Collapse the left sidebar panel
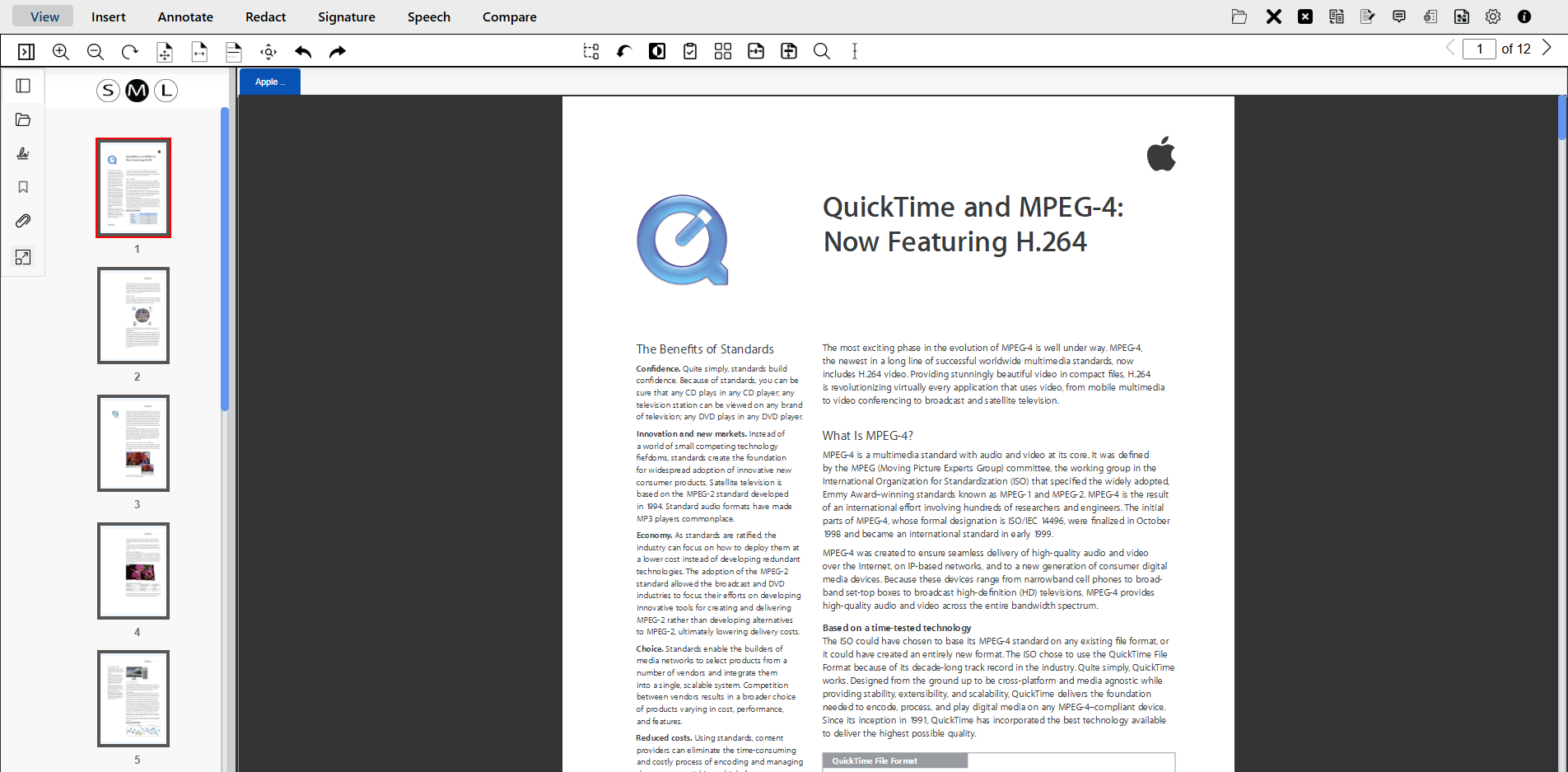The image size is (1568, 772). tap(22, 85)
